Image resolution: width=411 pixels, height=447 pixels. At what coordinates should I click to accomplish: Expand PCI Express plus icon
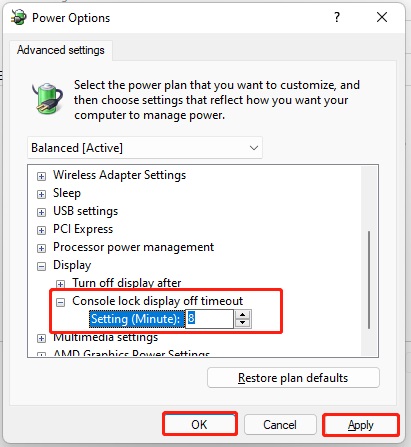41,230
